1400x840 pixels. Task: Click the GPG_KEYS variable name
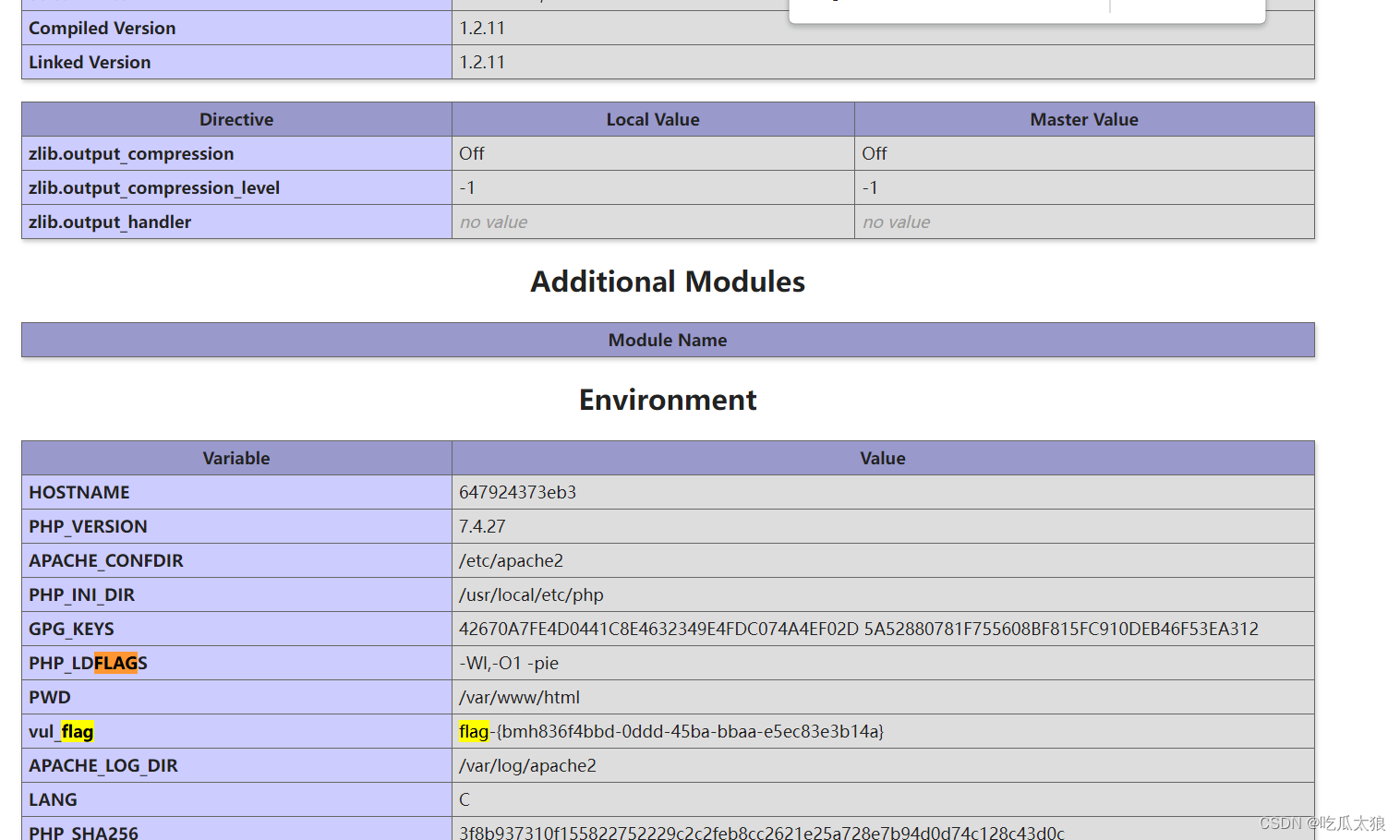pos(71,629)
